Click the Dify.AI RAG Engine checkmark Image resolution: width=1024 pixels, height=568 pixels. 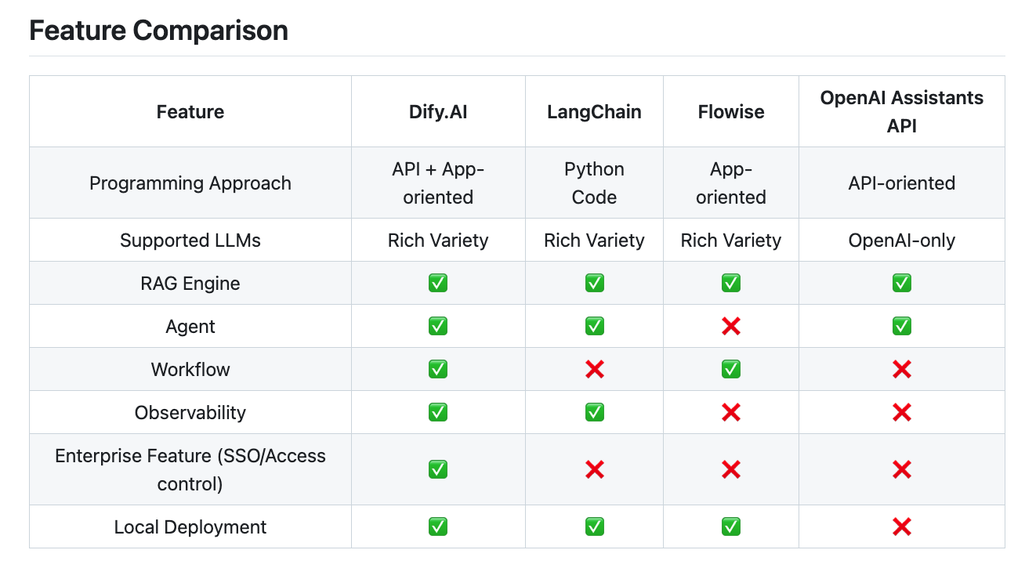[x=438, y=283]
